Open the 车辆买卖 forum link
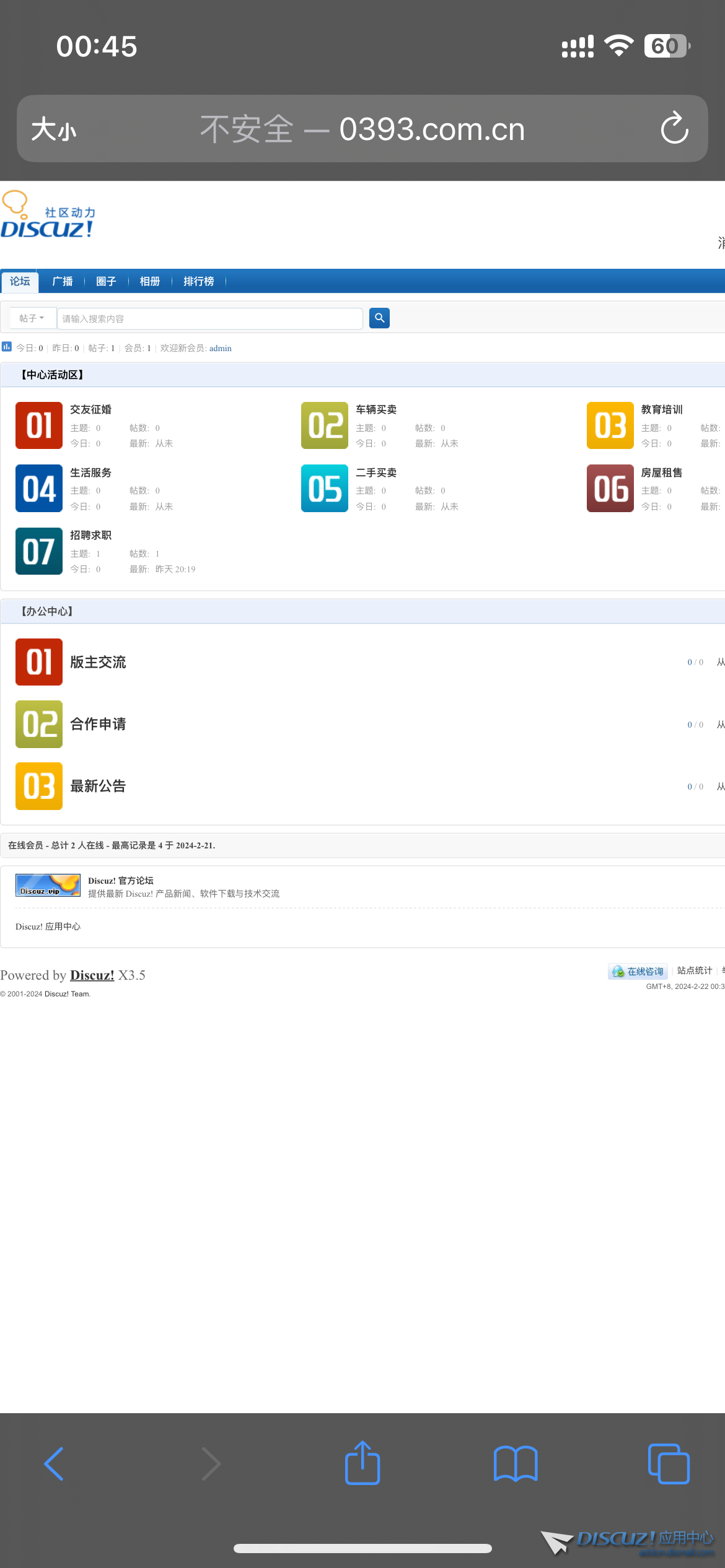 pyautogui.click(x=376, y=409)
